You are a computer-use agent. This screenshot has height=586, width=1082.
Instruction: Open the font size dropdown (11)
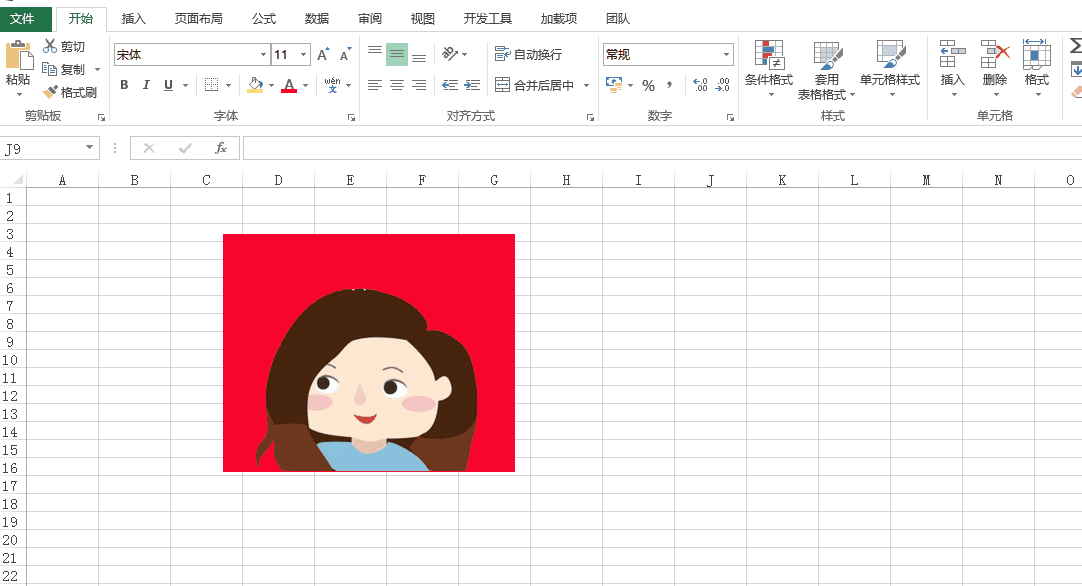pos(303,55)
